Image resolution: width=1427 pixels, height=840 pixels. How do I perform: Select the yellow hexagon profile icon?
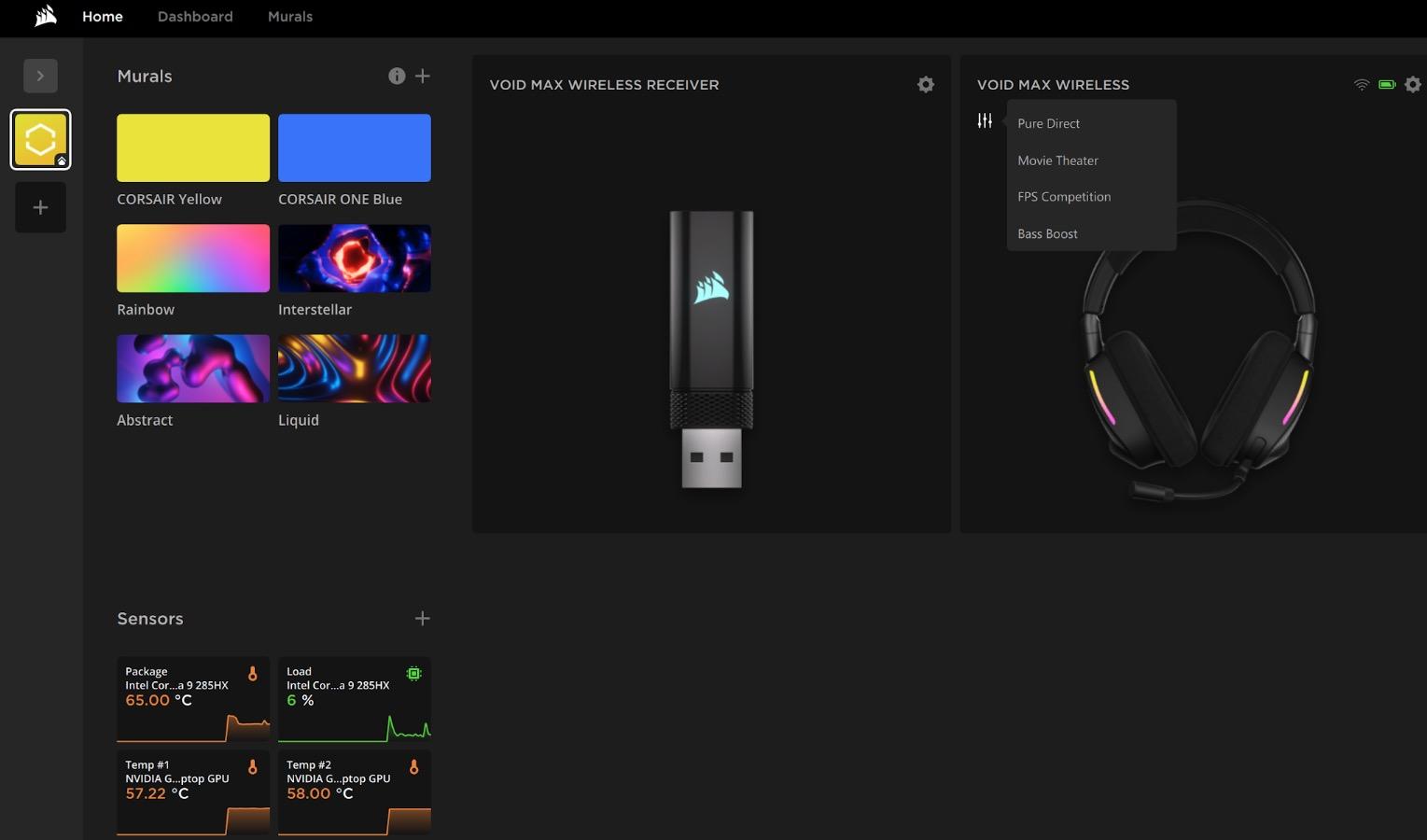pyautogui.click(x=40, y=140)
